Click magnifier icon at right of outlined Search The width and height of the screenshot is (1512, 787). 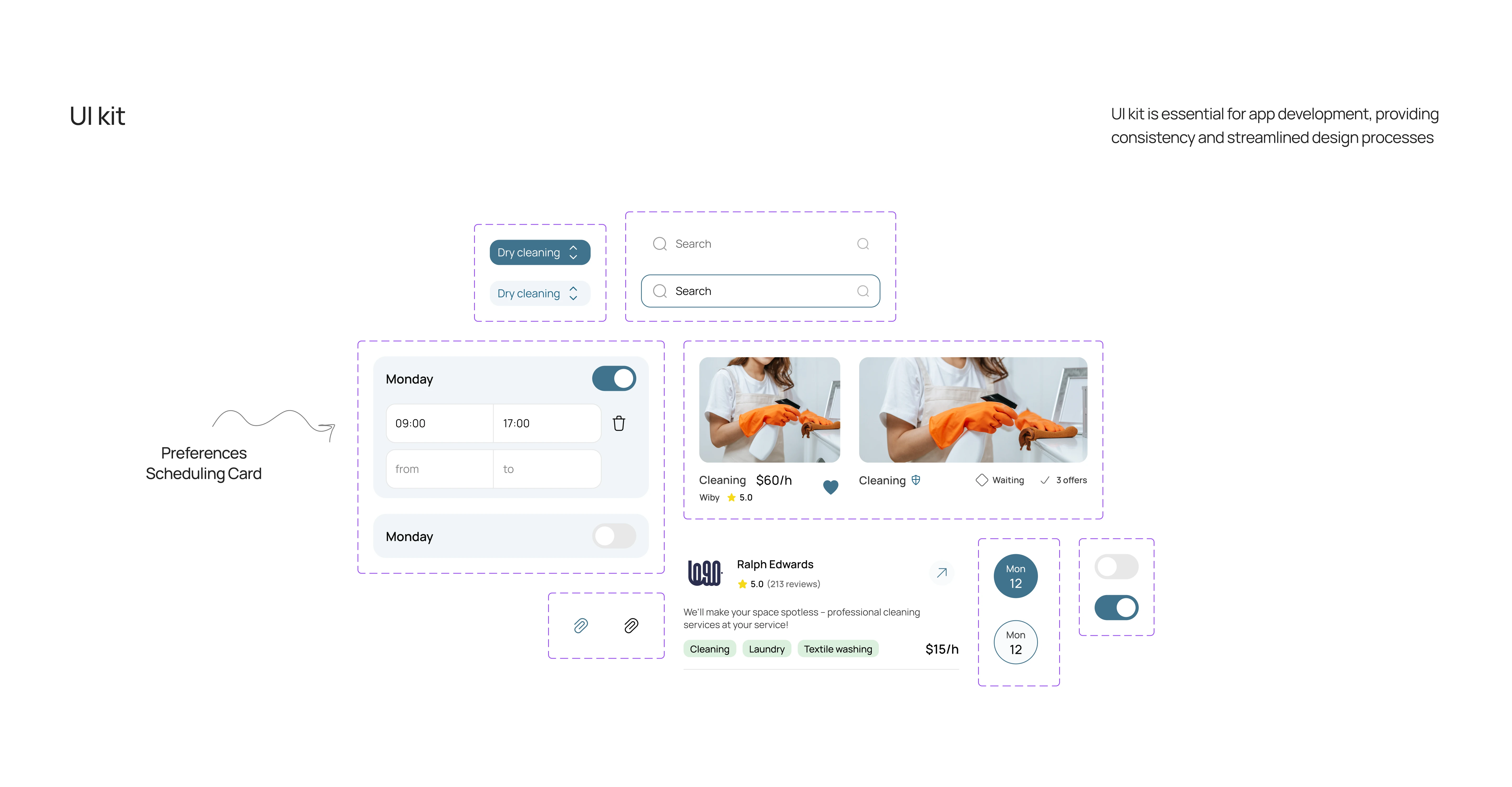[x=862, y=291]
